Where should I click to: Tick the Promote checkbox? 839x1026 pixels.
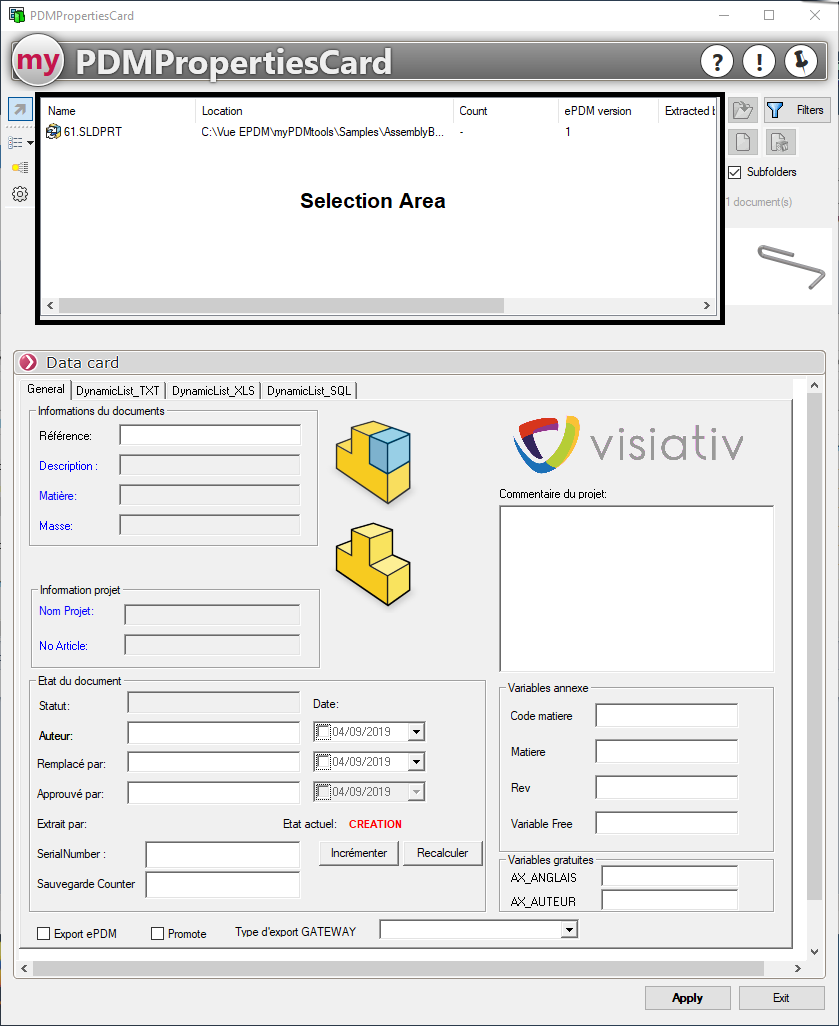tap(157, 934)
